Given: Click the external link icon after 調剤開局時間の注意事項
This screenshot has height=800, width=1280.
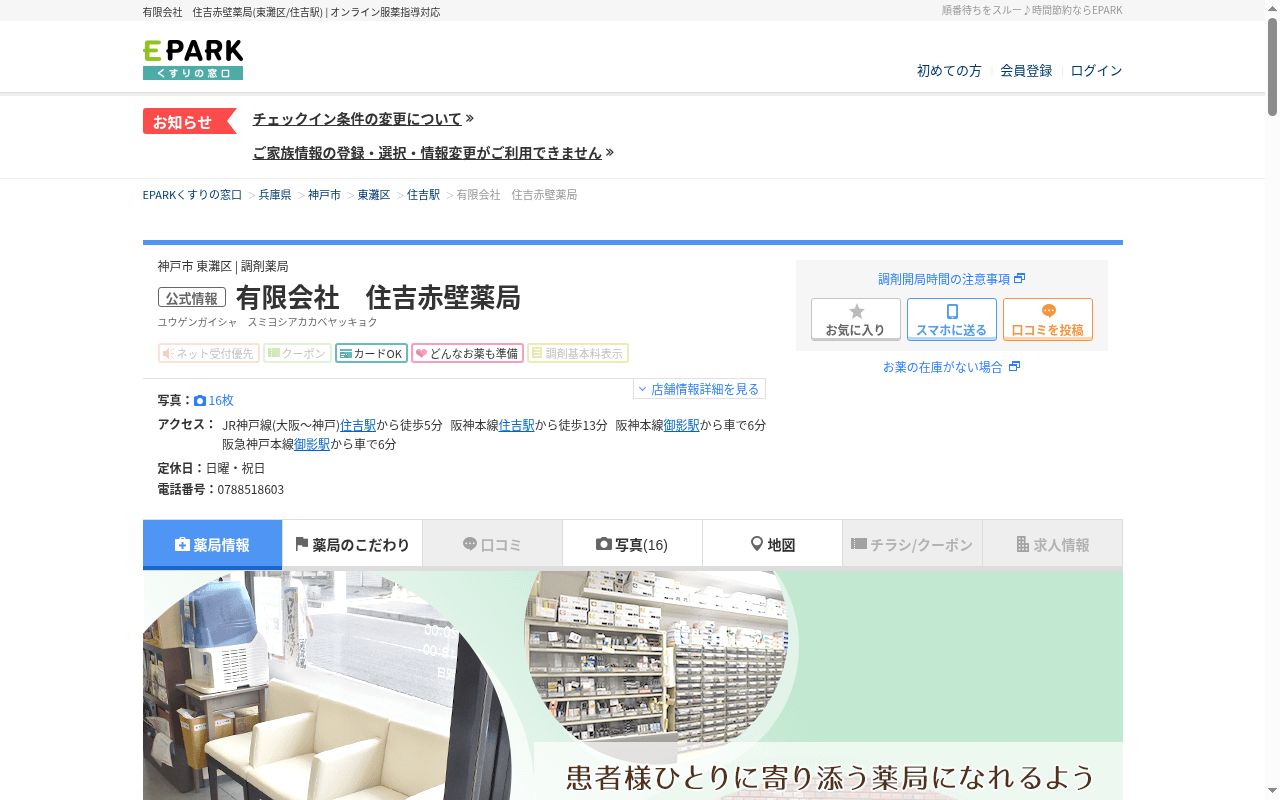Looking at the screenshot, I should 1020,279.
